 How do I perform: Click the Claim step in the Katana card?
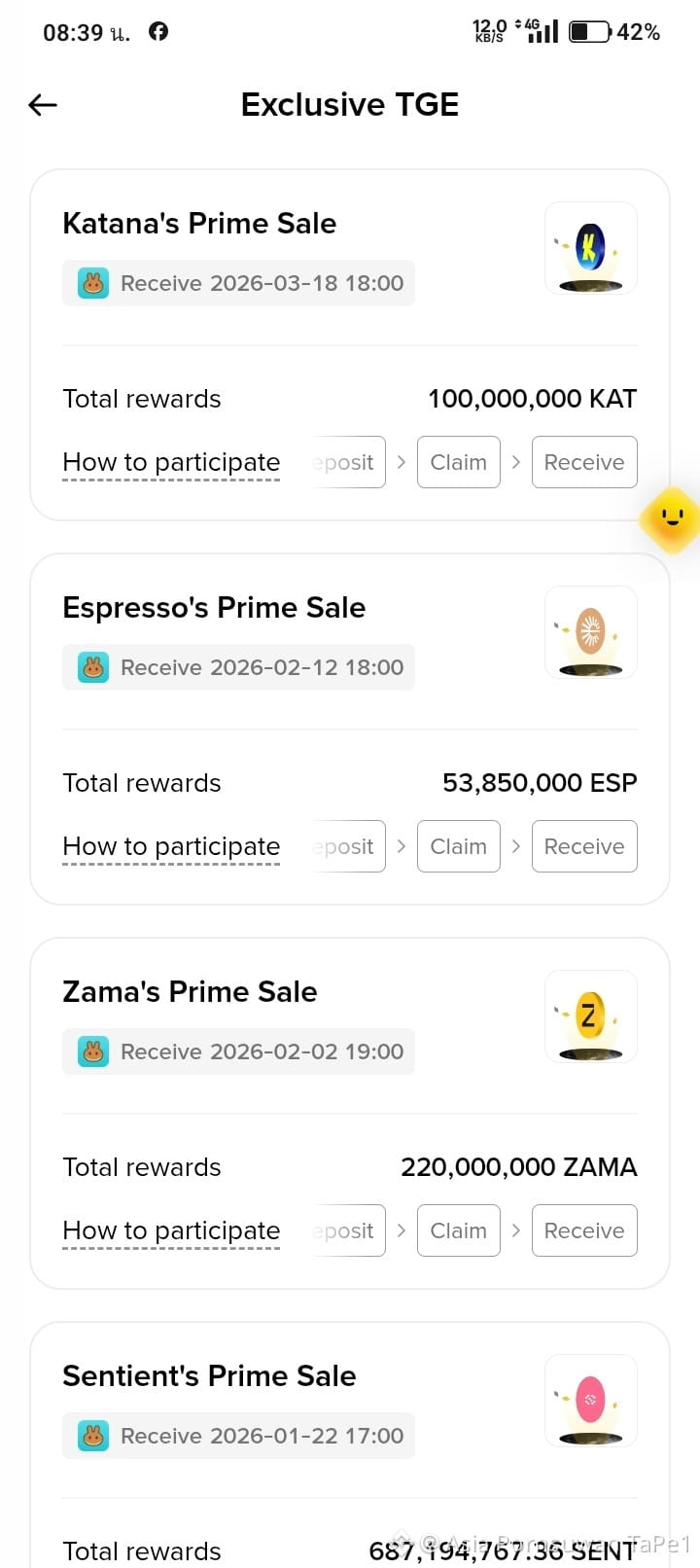[x=459, y=462]
